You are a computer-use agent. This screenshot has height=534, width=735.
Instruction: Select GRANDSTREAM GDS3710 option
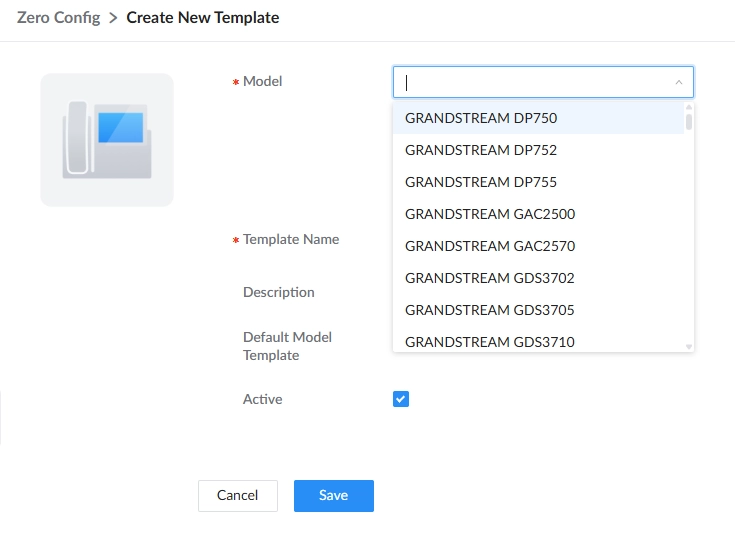pyautogui.click(x=538, y=341)
